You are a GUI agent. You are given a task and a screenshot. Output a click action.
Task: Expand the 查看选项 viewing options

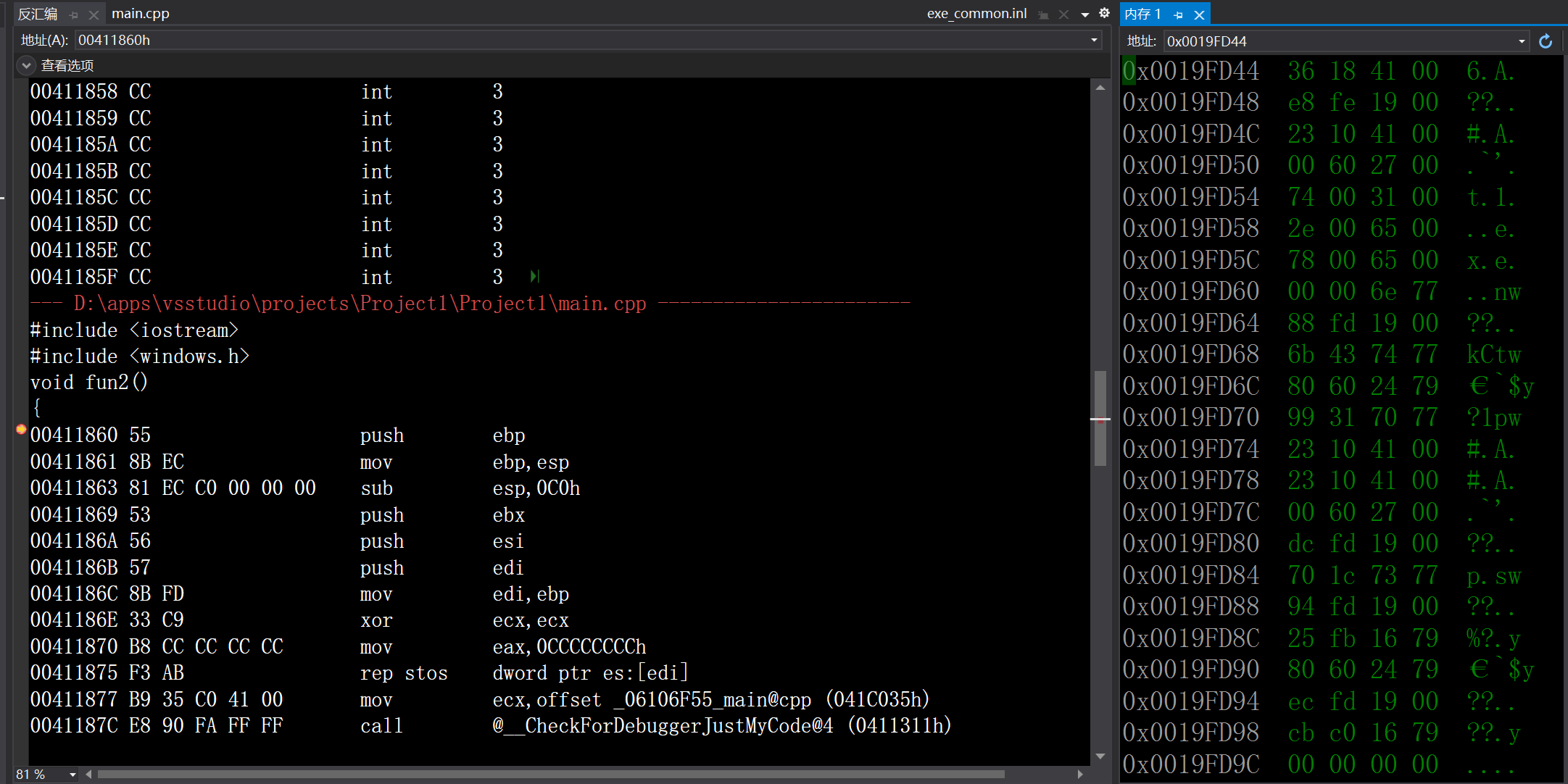[x=26, y=65]
